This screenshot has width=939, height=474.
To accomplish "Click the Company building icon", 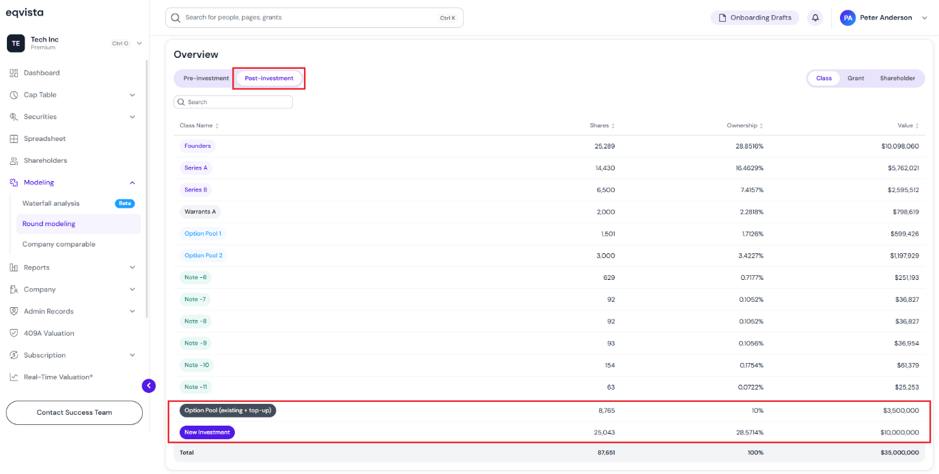I will pos(14,289).
